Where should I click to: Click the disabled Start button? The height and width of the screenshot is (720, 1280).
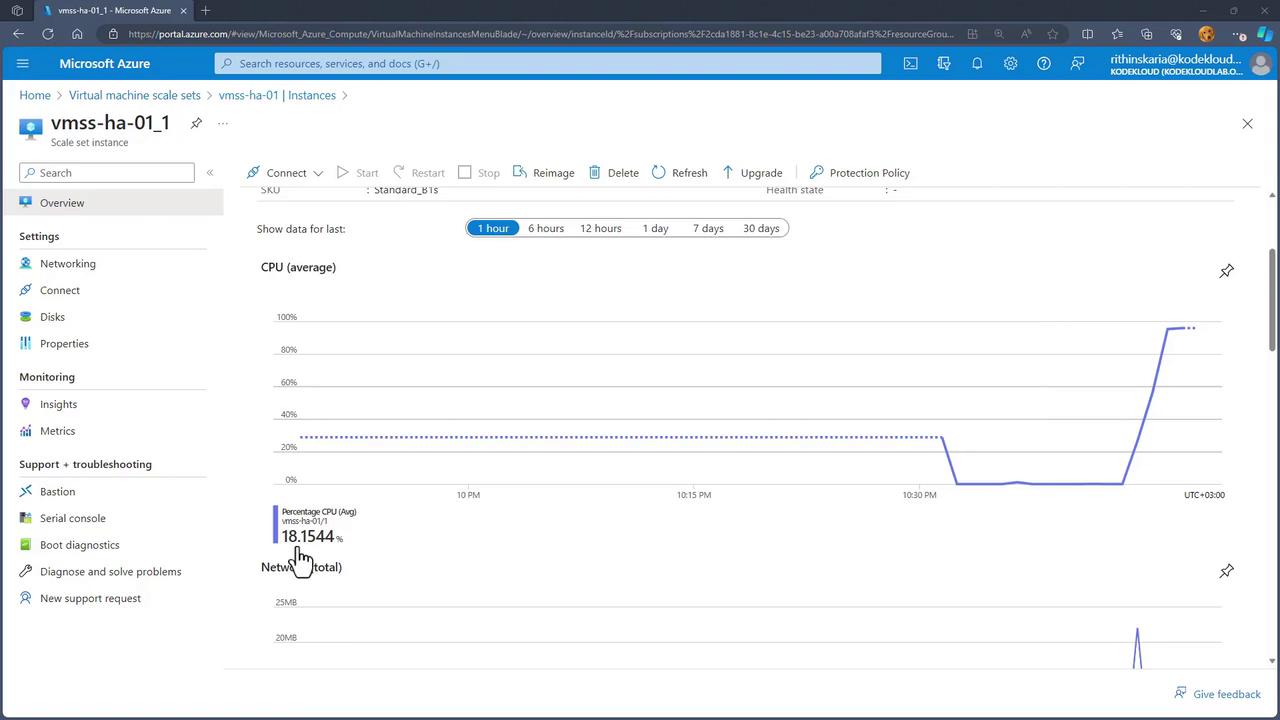tap(357, 172)
